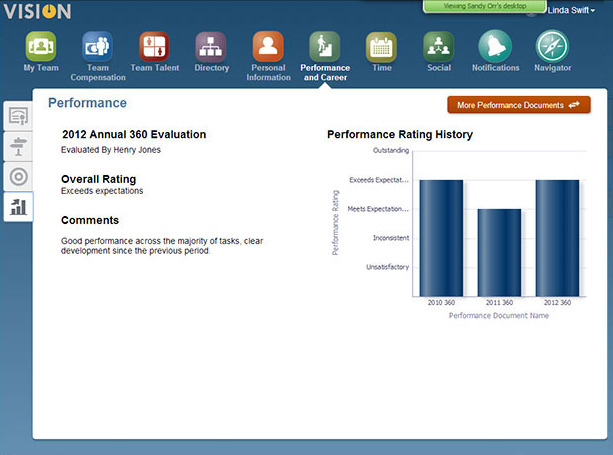Select the signpost sidebar icon
Screen dimensions: 613x455
pyautogui.click(x=18, y=147)
